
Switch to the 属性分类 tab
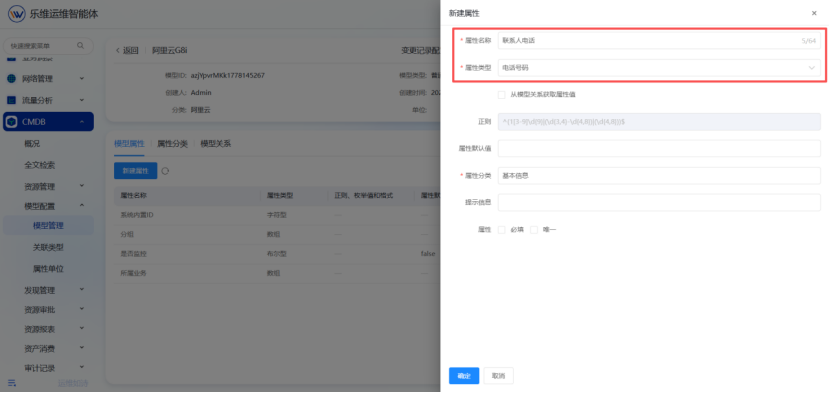coord(172,144)
